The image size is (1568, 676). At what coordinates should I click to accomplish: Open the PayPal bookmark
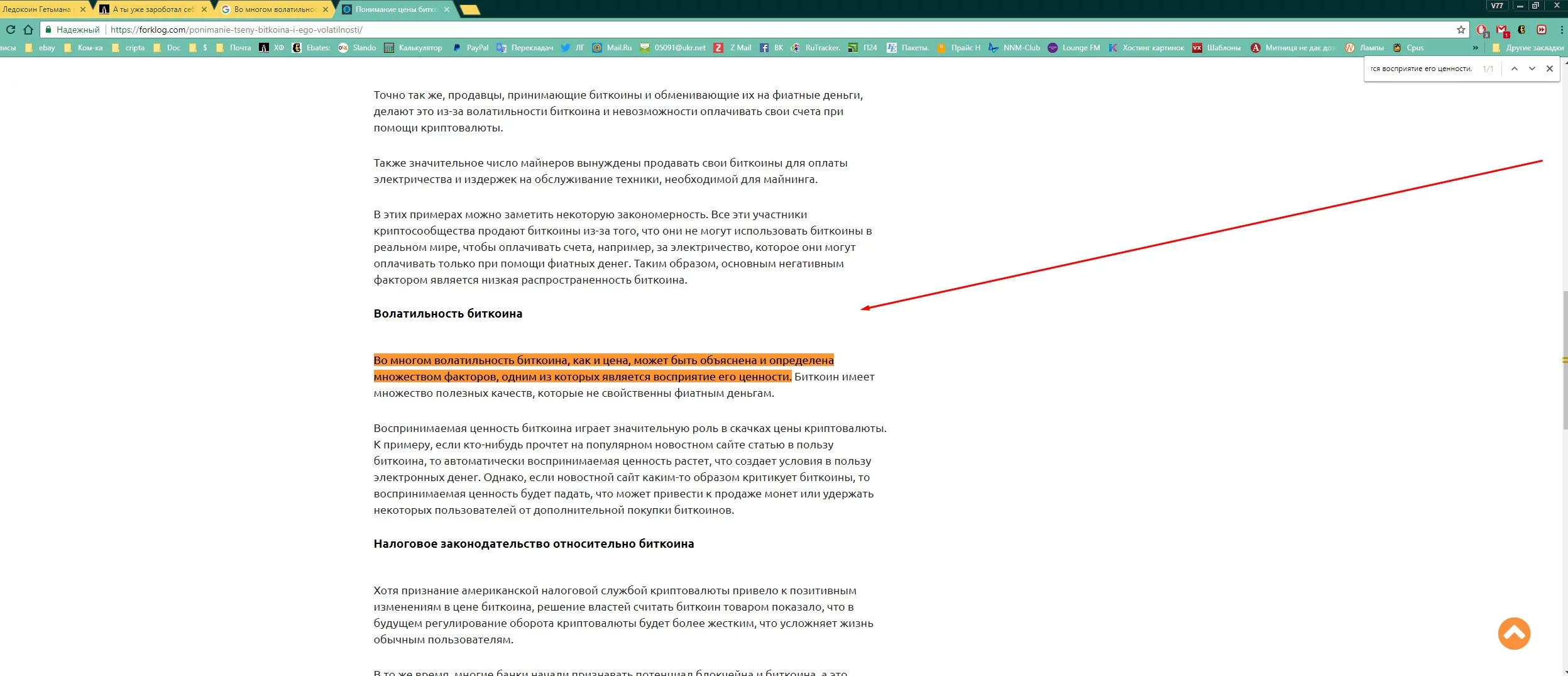(x=470, y=48)
